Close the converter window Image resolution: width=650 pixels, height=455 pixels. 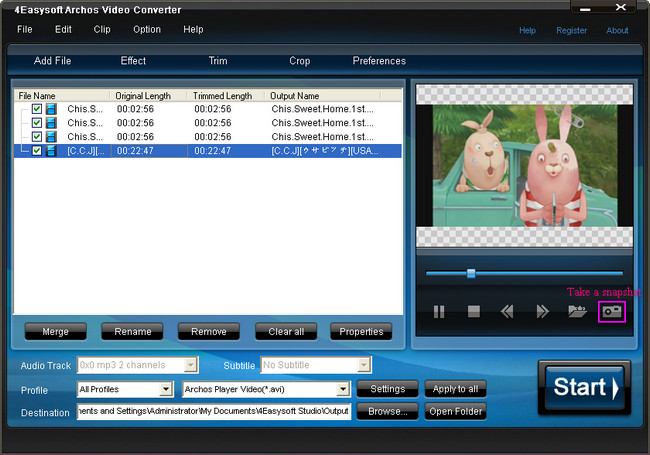point(620,7)
